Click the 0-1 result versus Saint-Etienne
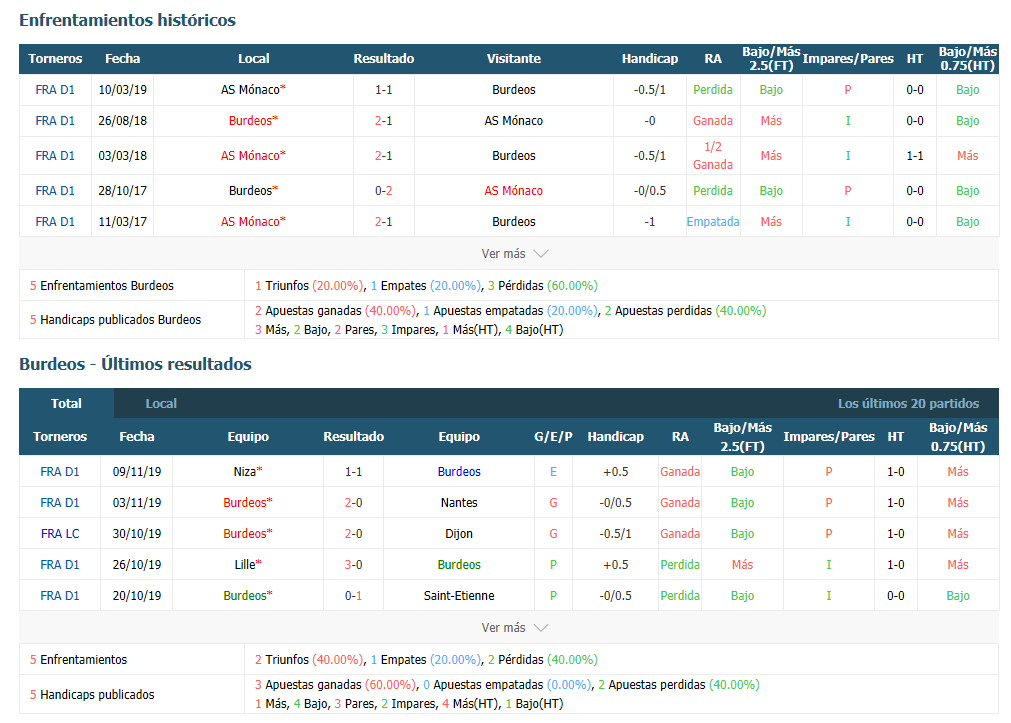This screenshot has height=723, width=1011. [353, 595]
